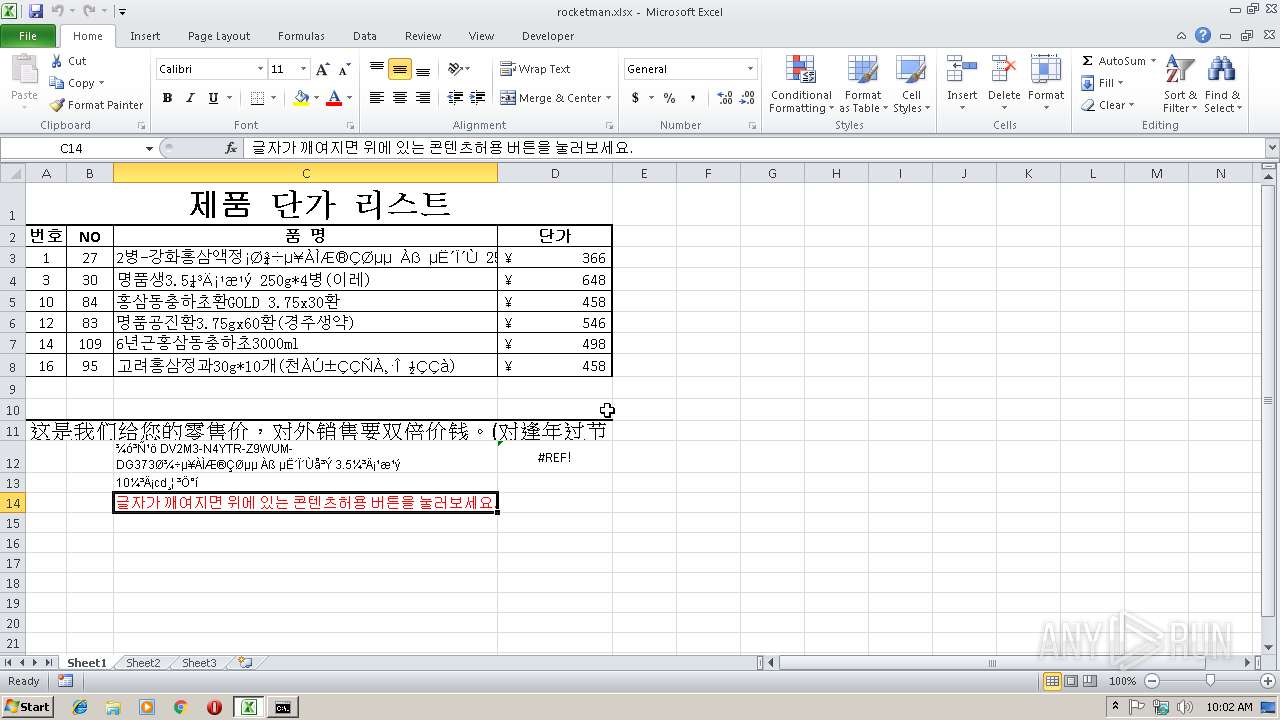
Task: Click the Decrease Font Size icon
Action: (x=344, y=69)
